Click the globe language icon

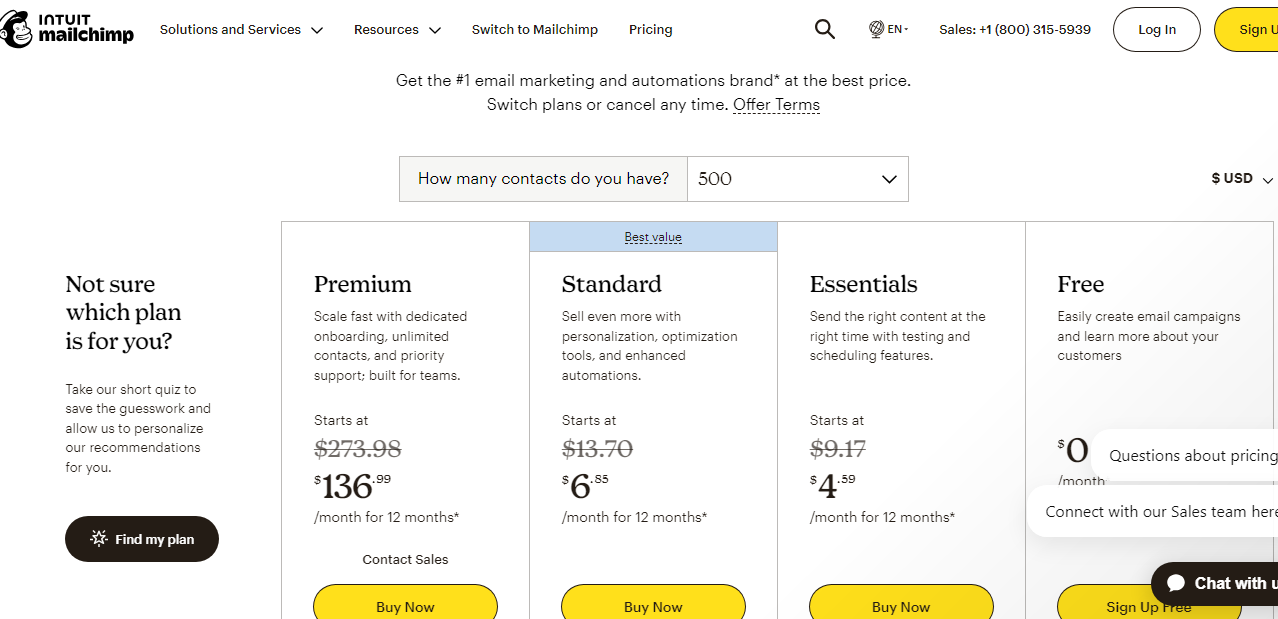click(x=876, y=30)
